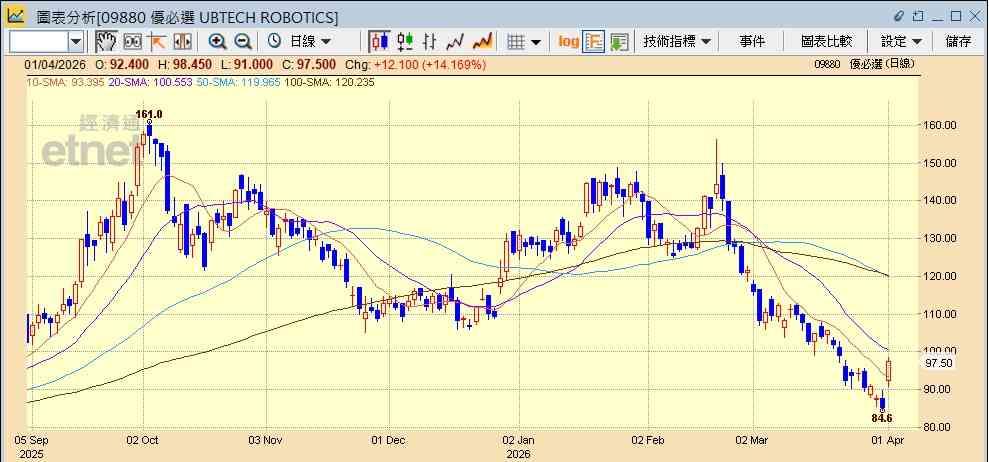This screenshot has width=989, height=462.
Task: Select the candlestick chart type icon
Action: pyautogui.click(x=379, y=42)
